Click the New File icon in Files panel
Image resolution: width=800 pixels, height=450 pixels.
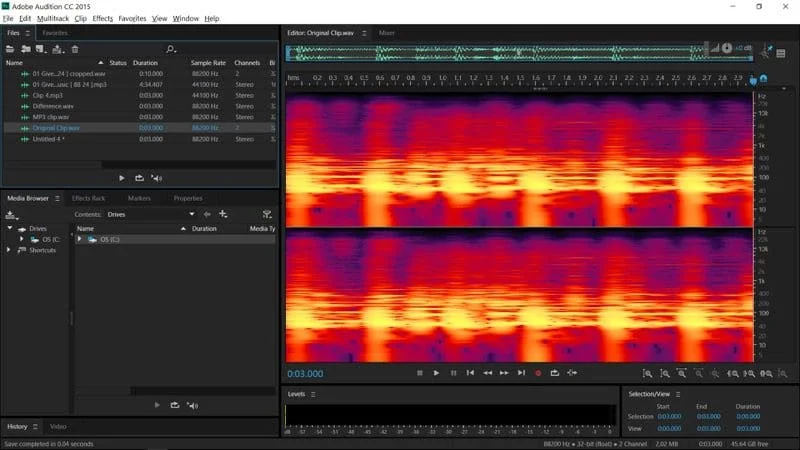point(41,49)
